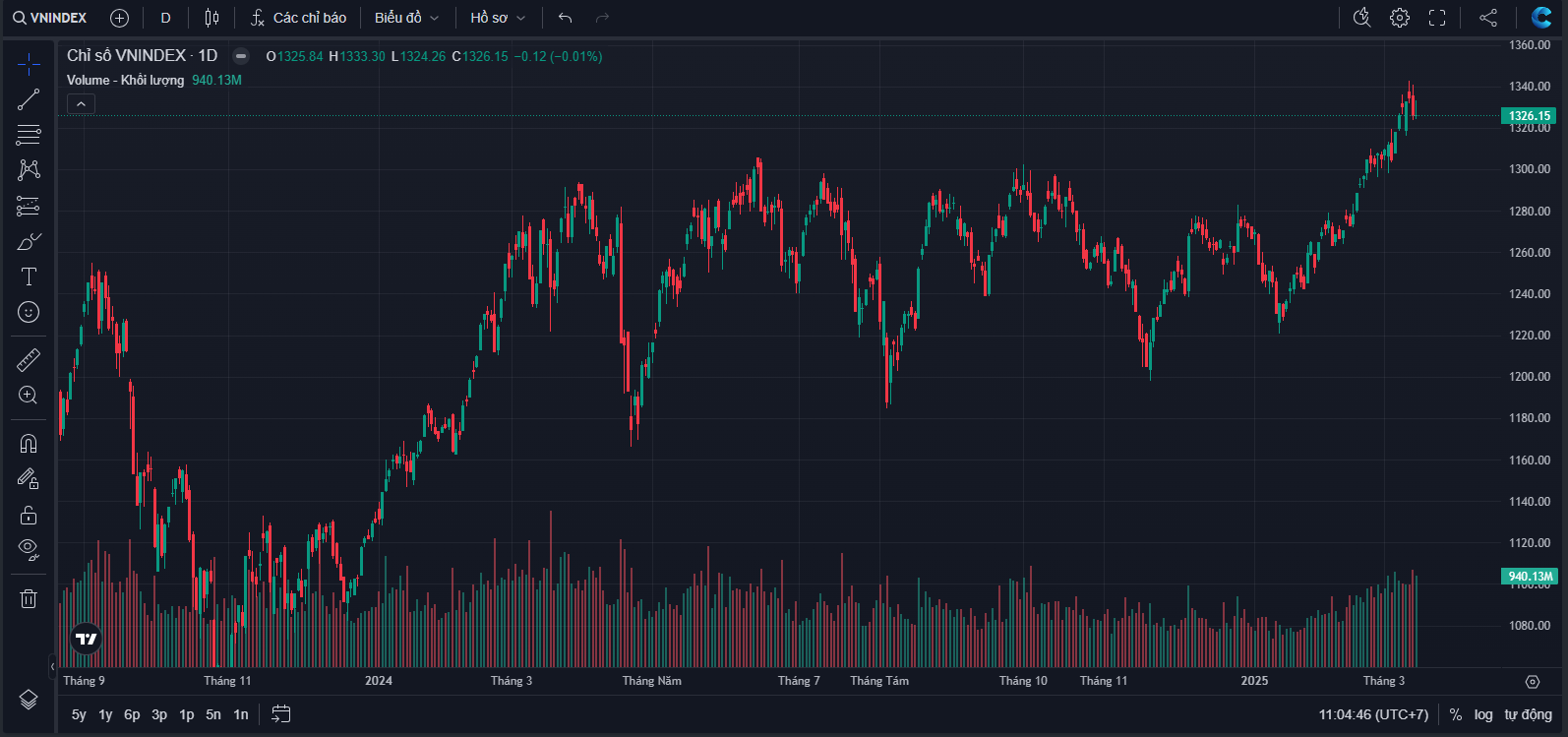Image resolution: width=1568 pixels, height=737 pixels.
Task: Click the tự động auto scale button
Action: (x=1528, y=714)
